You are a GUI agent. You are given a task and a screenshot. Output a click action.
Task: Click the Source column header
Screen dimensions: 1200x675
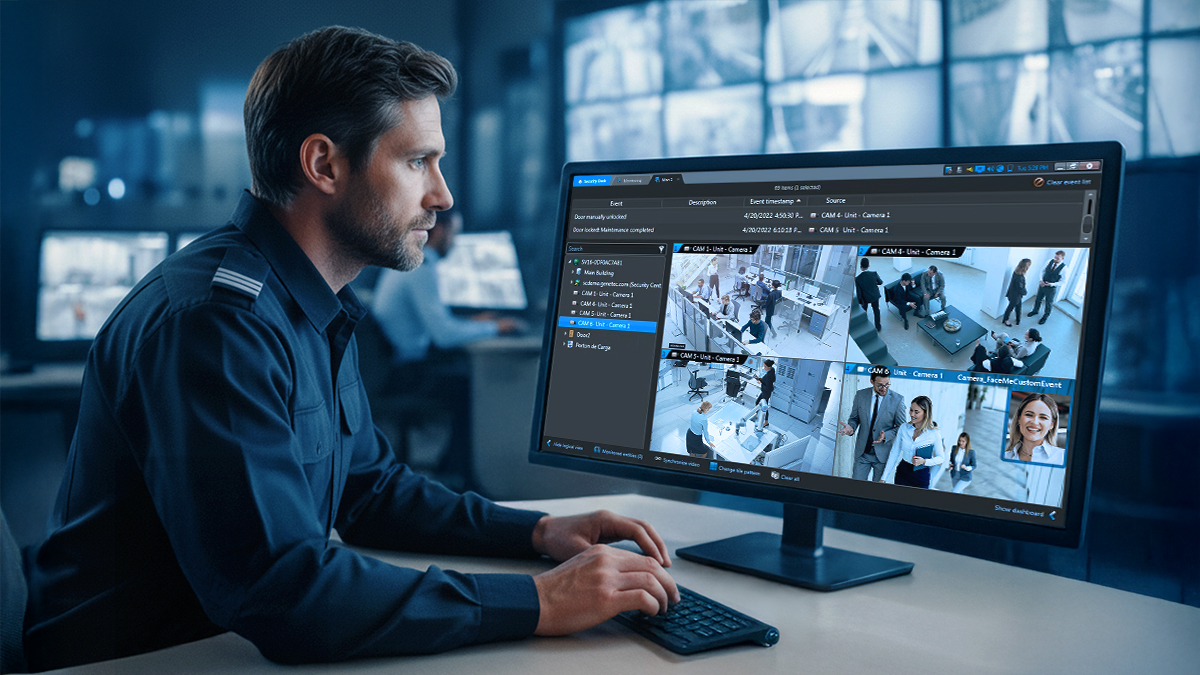click(835, 201)
